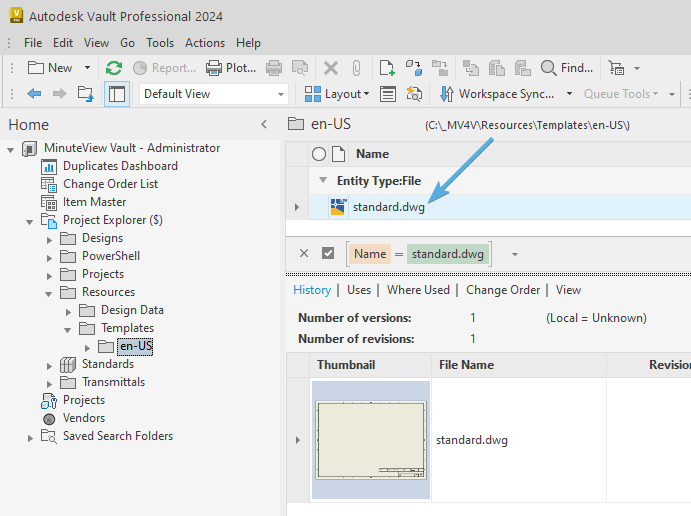
Task: Click the Report toolbar button
Action: pyautogui.click(x=164, y=68)
